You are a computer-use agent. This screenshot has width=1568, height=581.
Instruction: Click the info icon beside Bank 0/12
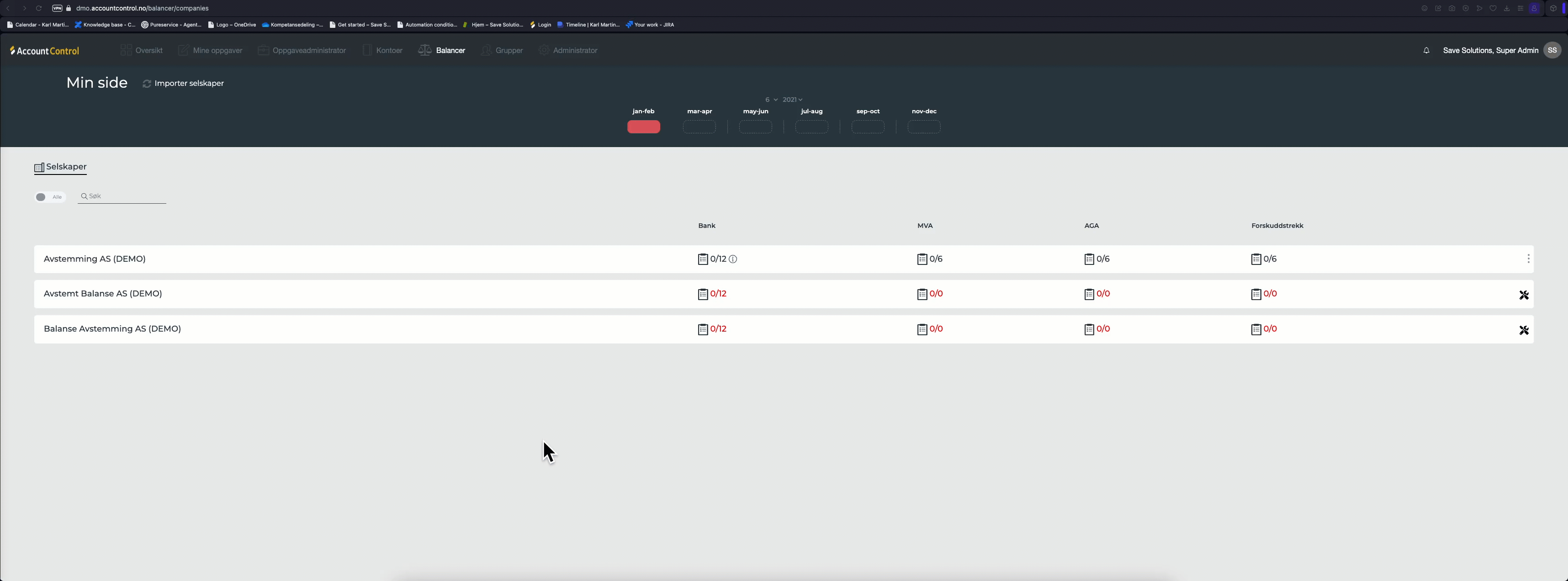(733, 259)
